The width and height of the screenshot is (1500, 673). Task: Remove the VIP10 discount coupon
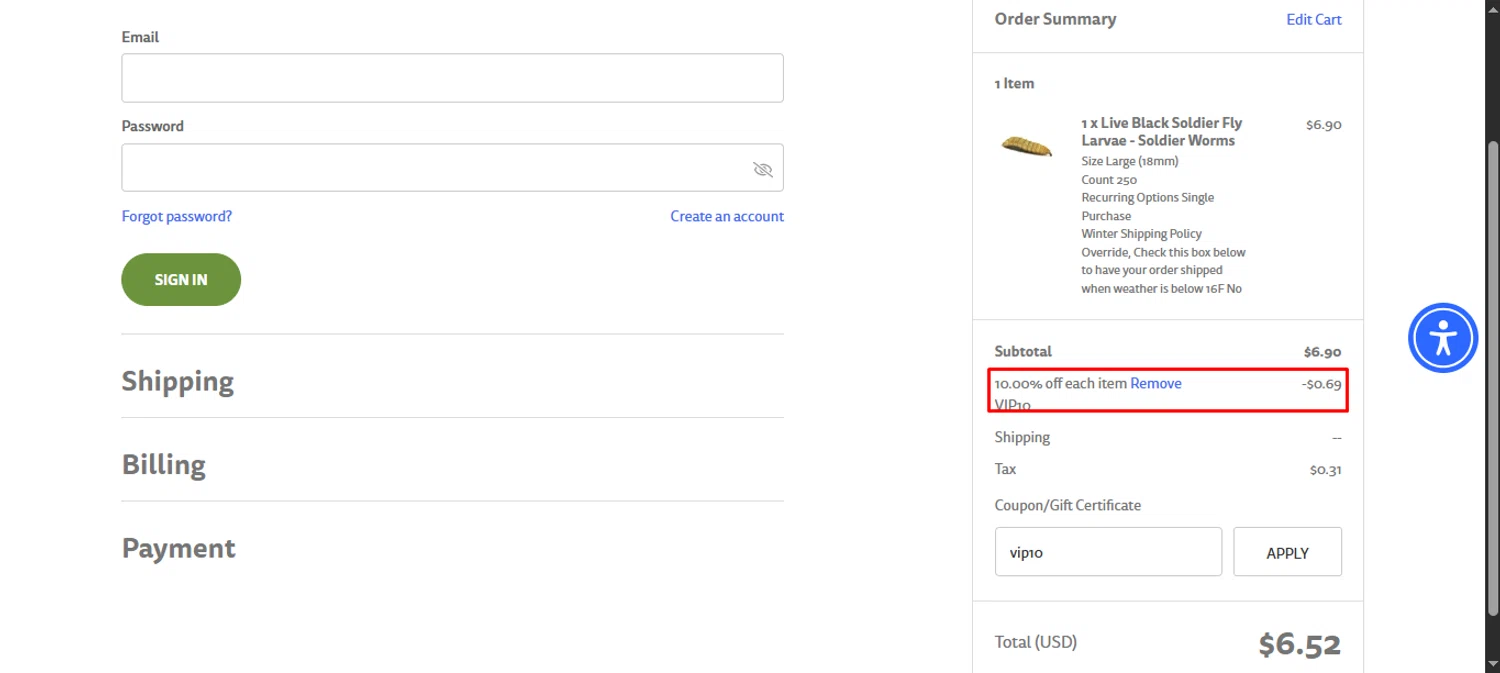[1156, 383]
